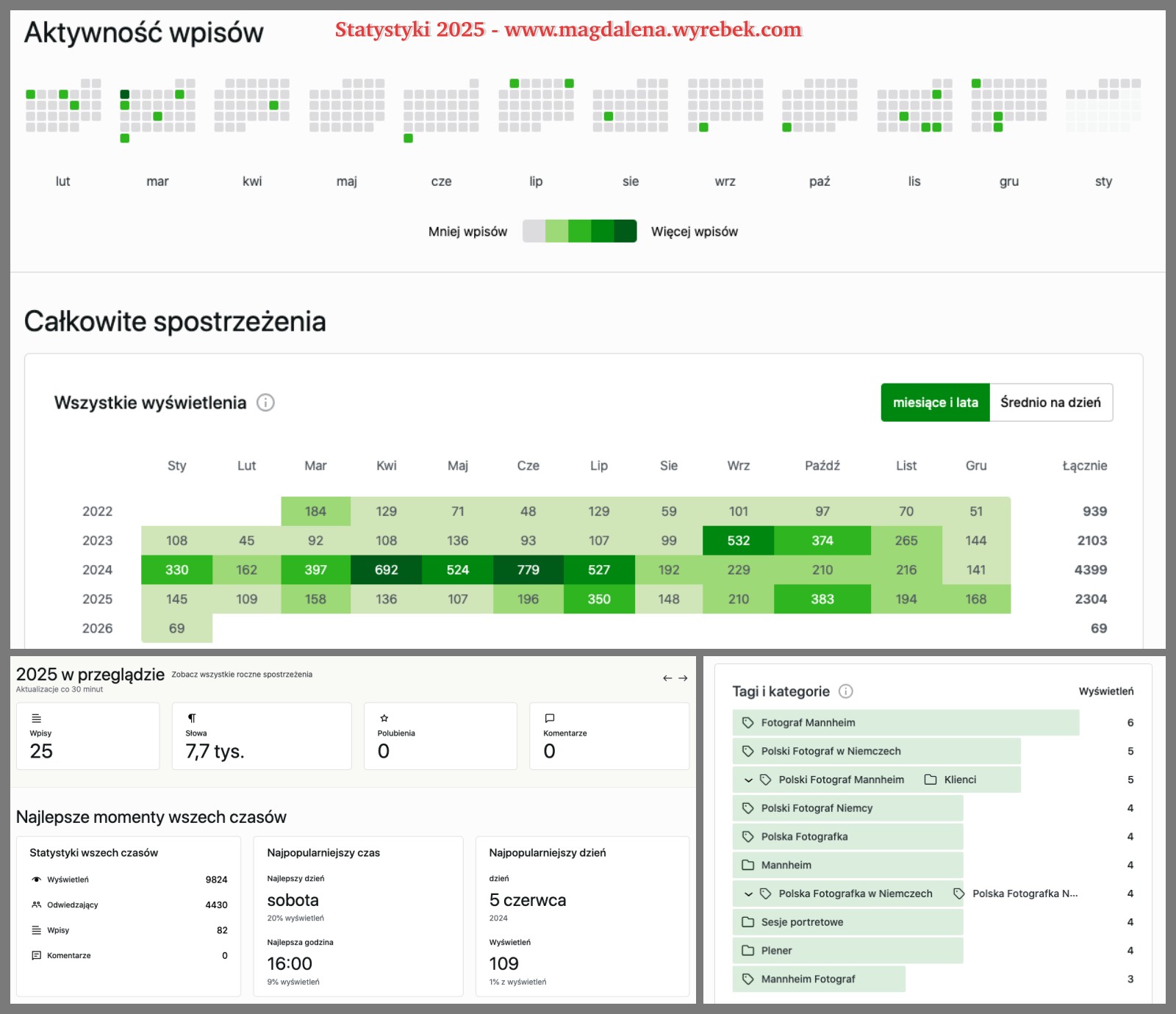The image size is (1176, 1014).
Task: Go to next year with right arrow
Action: pos(683,678)
